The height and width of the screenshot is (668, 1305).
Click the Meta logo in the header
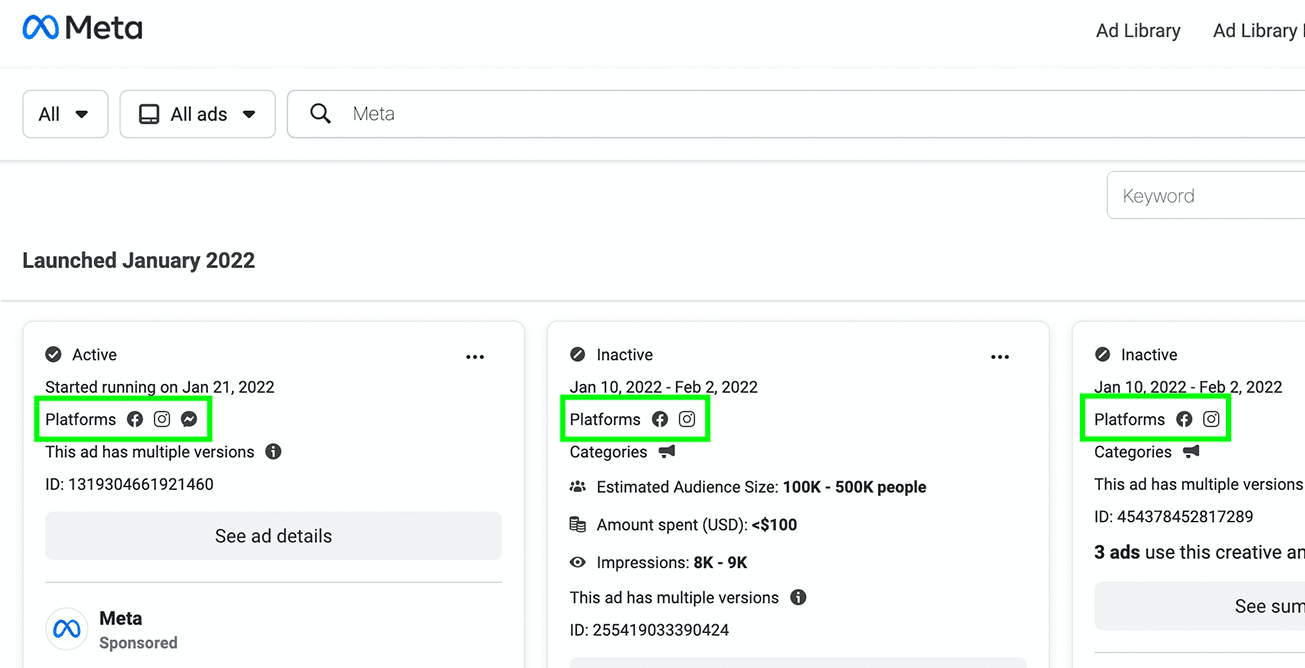[82, 28]
